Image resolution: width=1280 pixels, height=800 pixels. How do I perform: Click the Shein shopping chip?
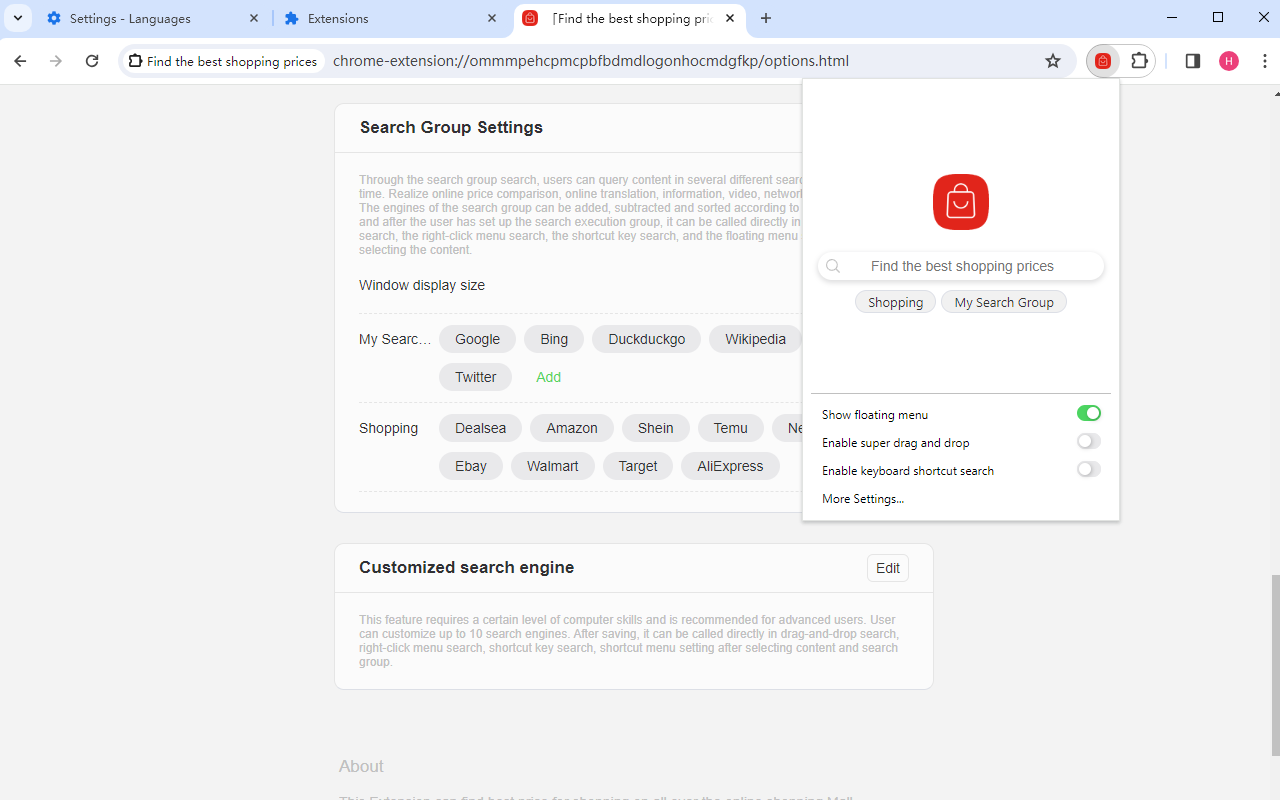click(656, 428)
